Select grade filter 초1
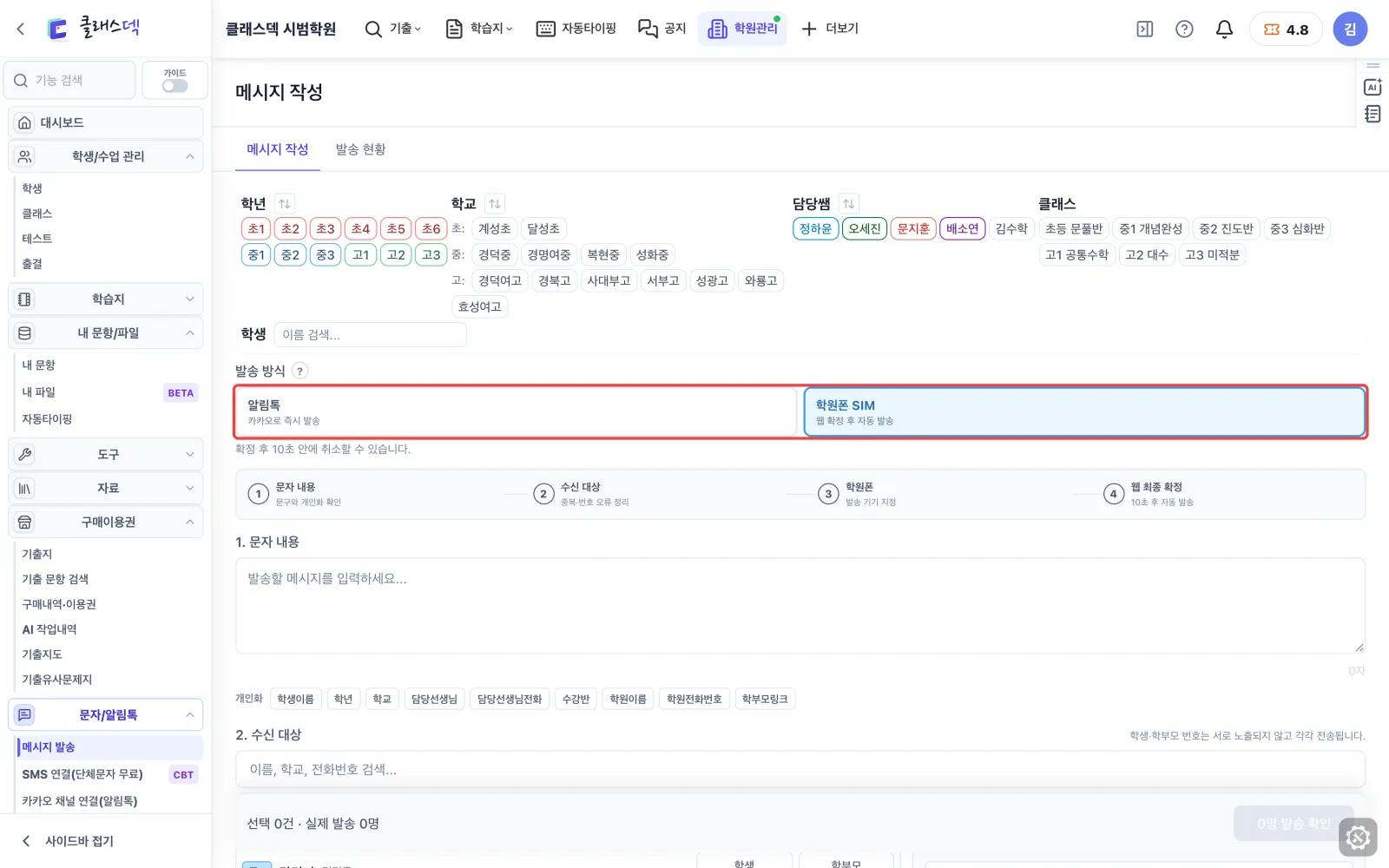Image resolution: width=1389 pixels, height=868 pixels. tap(256, 228)
